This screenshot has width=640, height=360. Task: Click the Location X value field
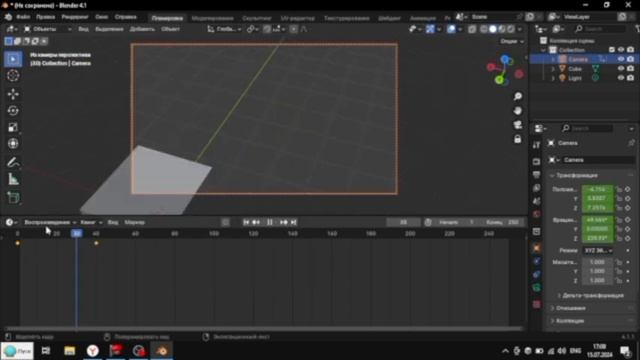pos(598,189)
